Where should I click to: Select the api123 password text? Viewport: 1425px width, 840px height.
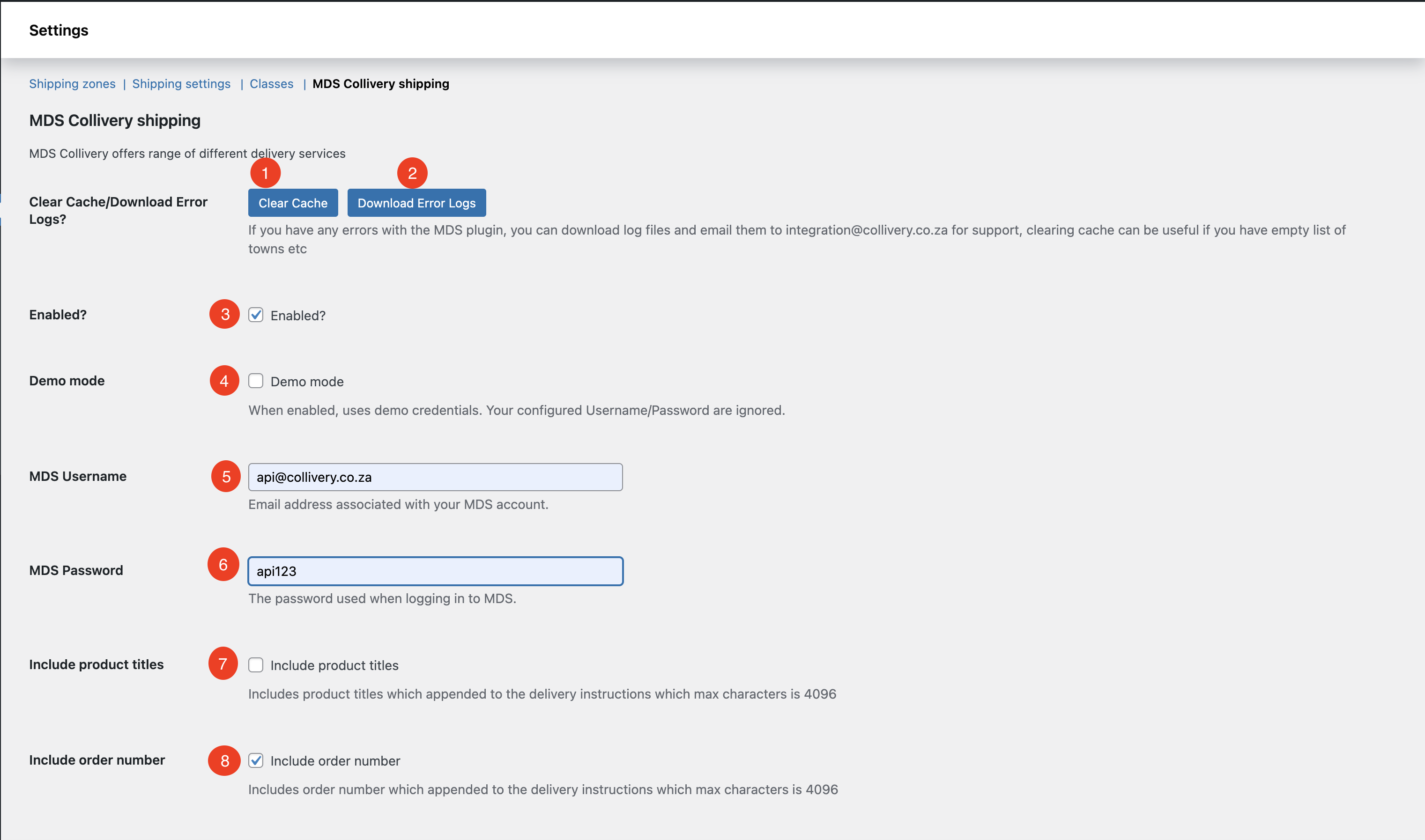click(276, 571)
